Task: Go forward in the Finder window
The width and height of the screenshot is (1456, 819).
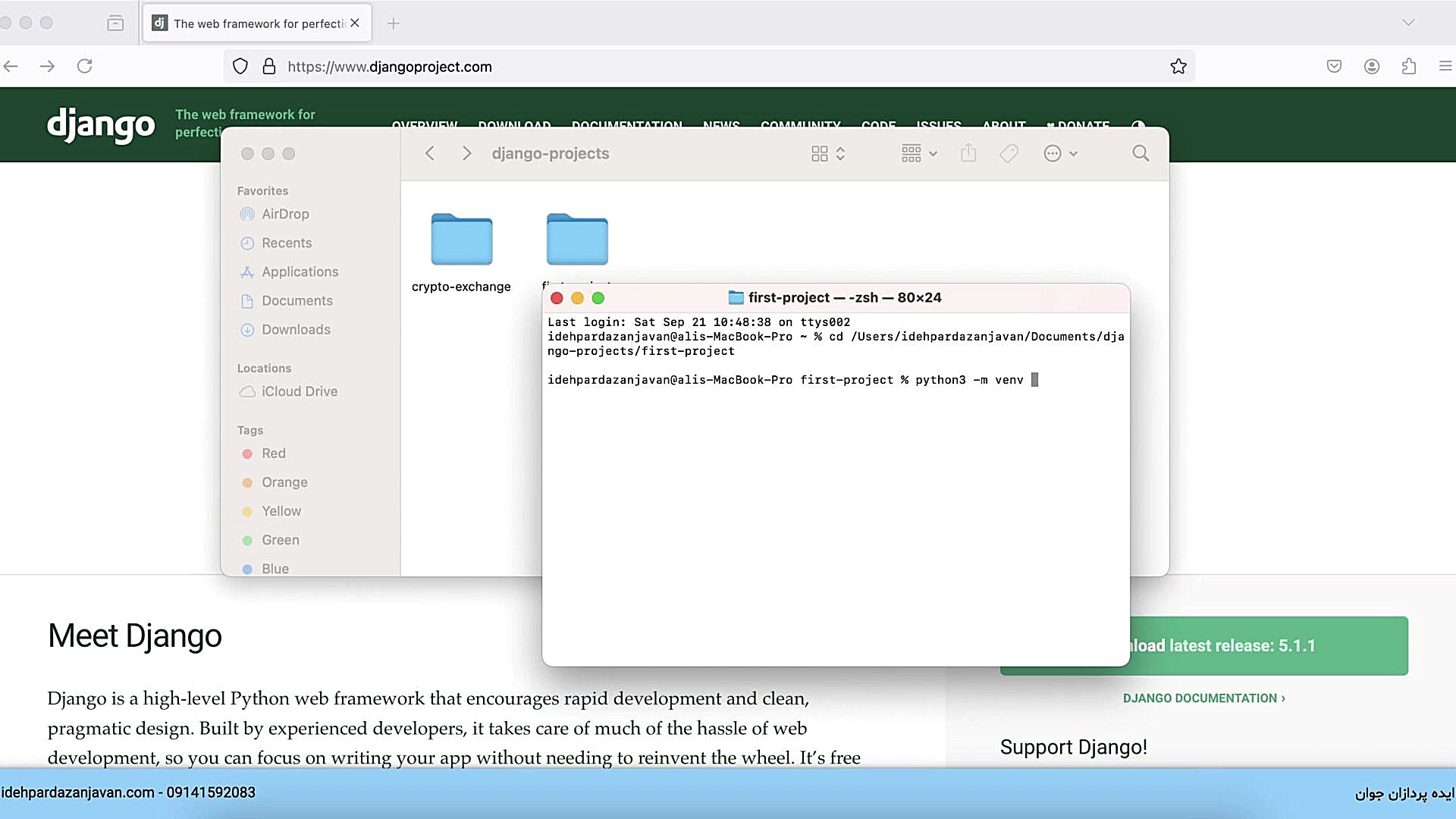Action: [x=466, y=153]
